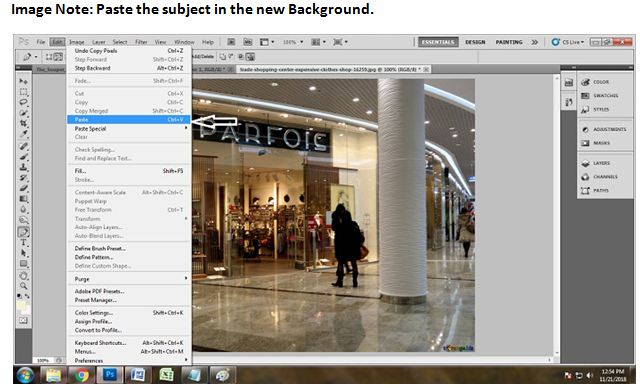Select the Quick Selection tool
640x388 pixels.
(23, 113)
